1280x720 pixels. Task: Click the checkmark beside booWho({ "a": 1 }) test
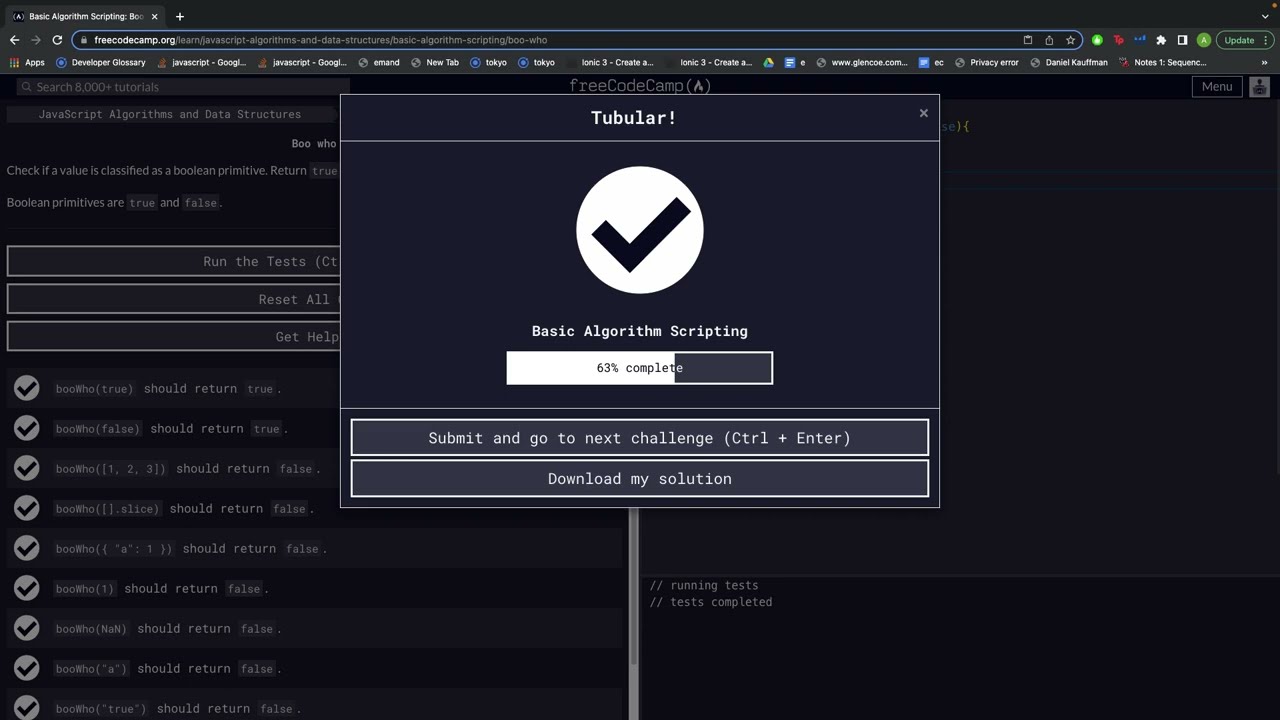27,548
